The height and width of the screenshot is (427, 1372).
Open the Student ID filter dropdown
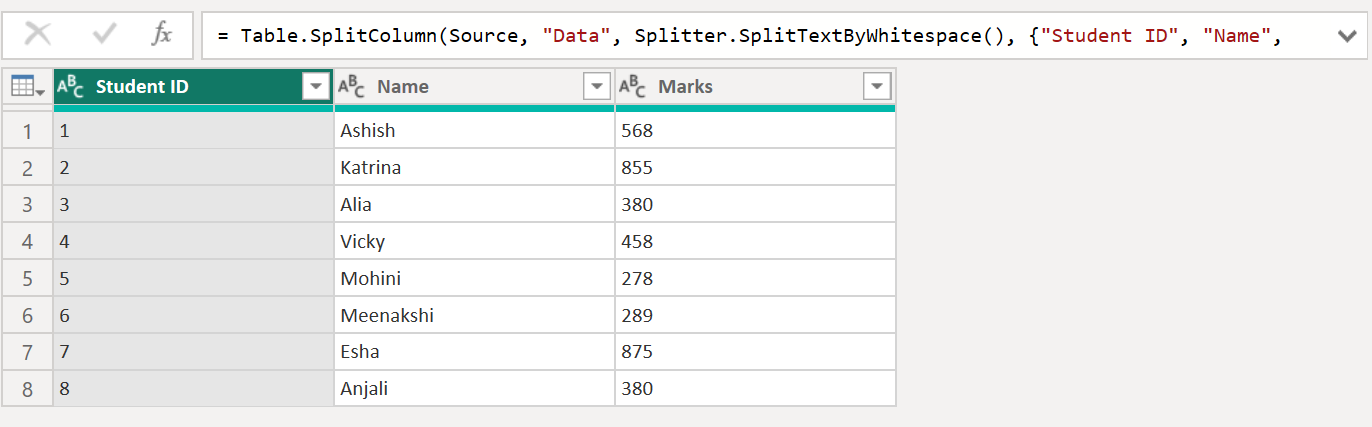[x=316, y=87]
